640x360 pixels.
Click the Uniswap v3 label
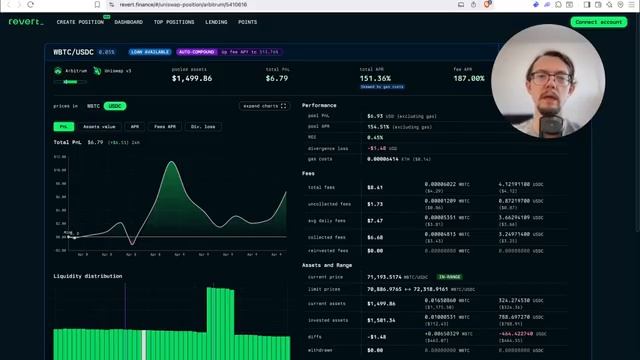pos(118,71)
